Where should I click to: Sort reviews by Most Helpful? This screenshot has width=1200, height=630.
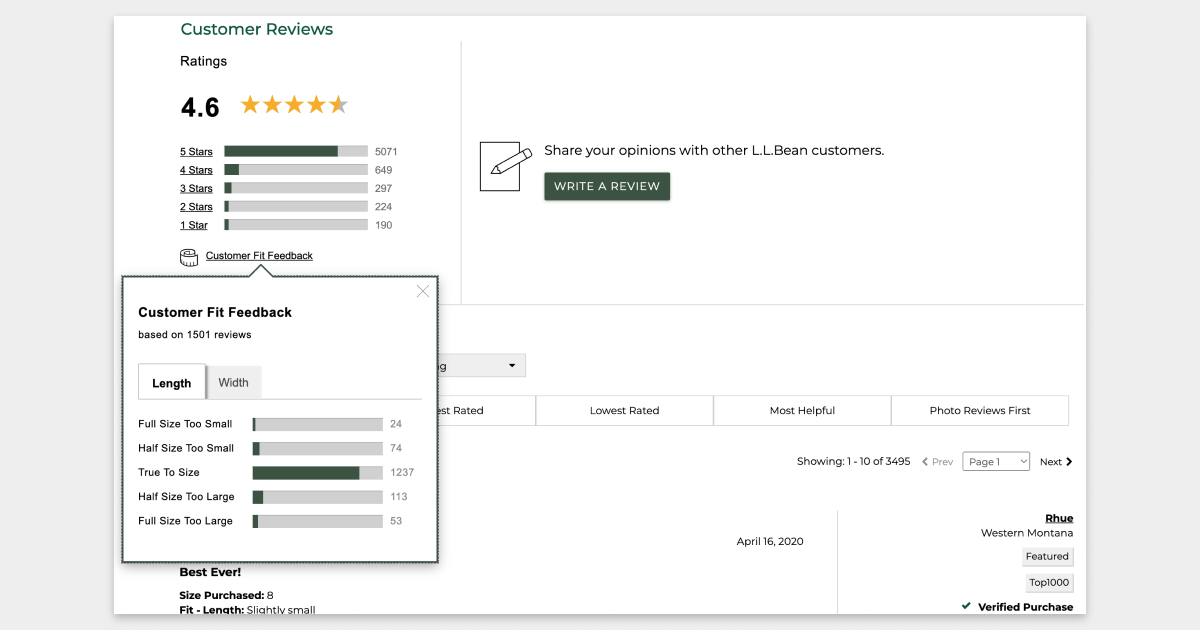(x=802, y=410)
